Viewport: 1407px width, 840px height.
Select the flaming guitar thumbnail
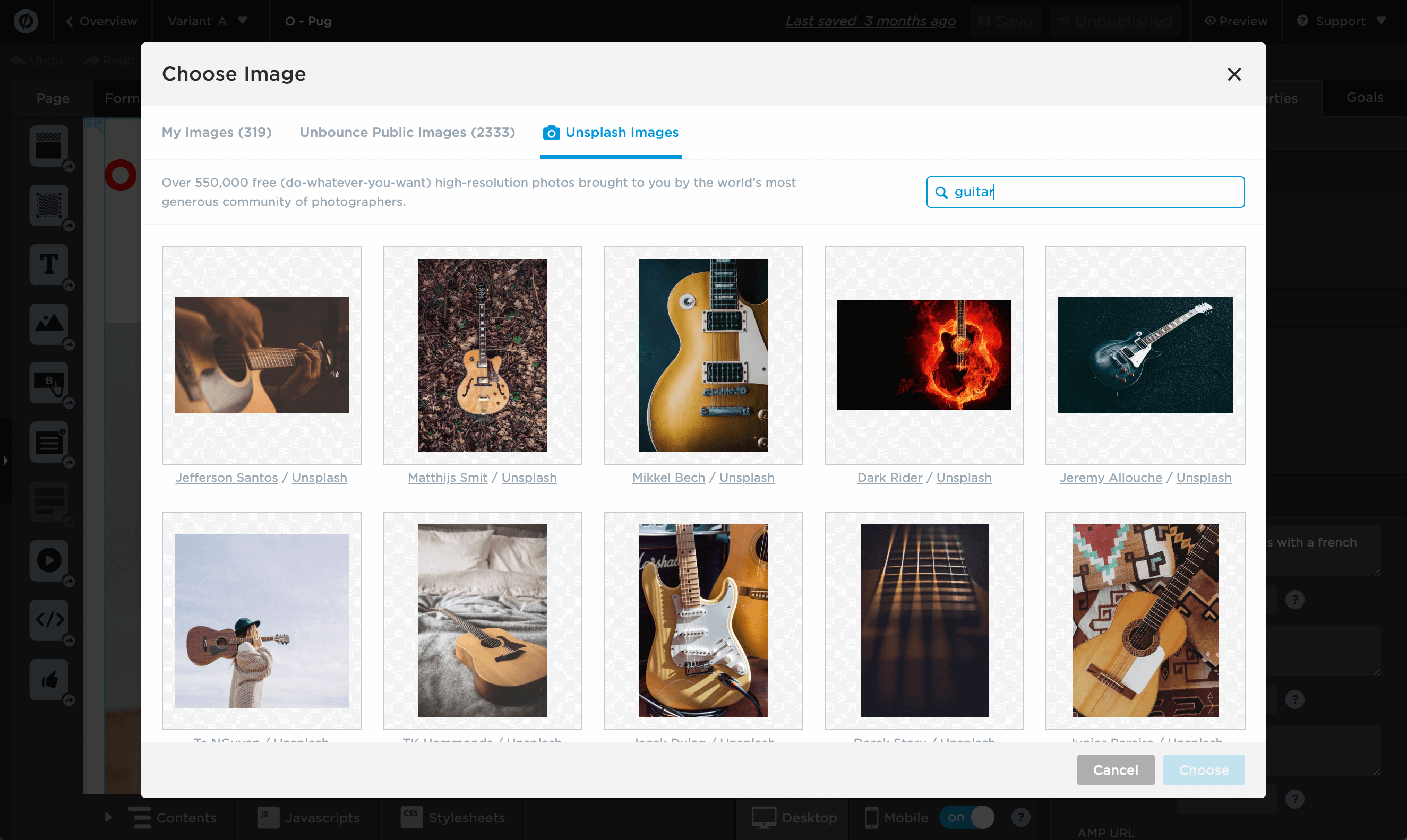tap(923, 355)
